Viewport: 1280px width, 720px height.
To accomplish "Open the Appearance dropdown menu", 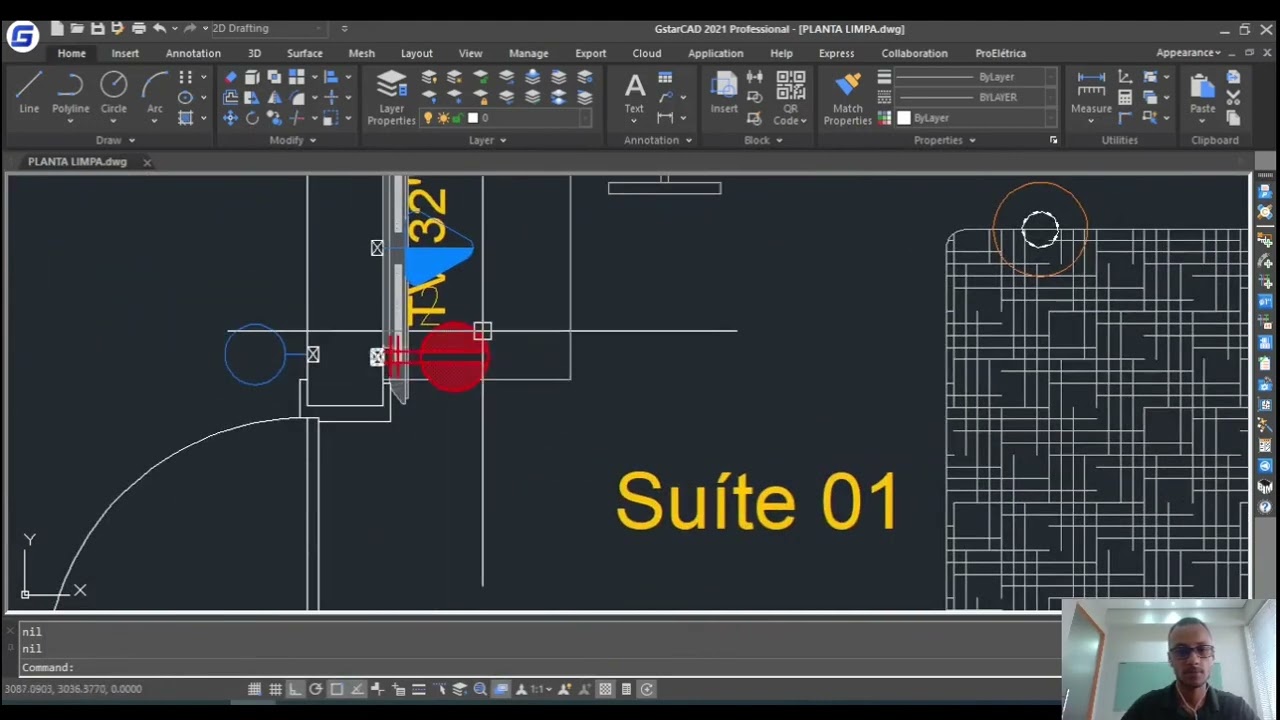I will [x=1188, y=53].
